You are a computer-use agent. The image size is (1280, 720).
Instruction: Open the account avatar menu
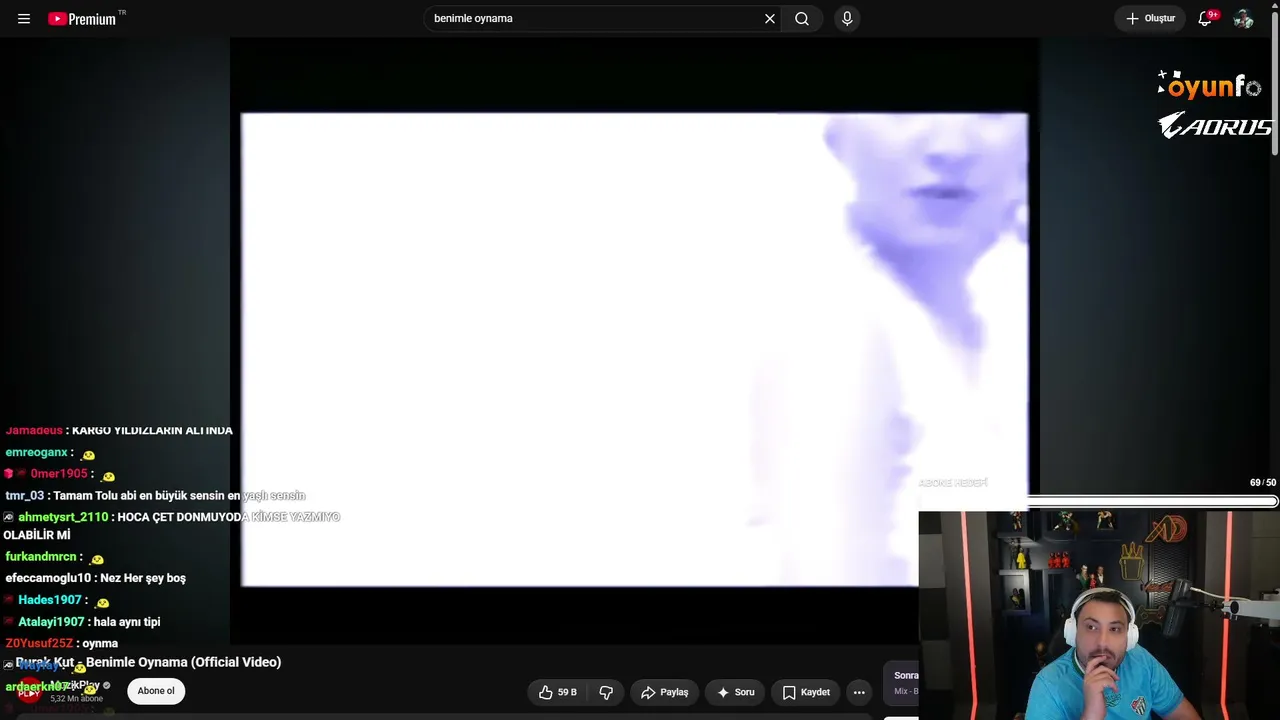[1243, 19]
